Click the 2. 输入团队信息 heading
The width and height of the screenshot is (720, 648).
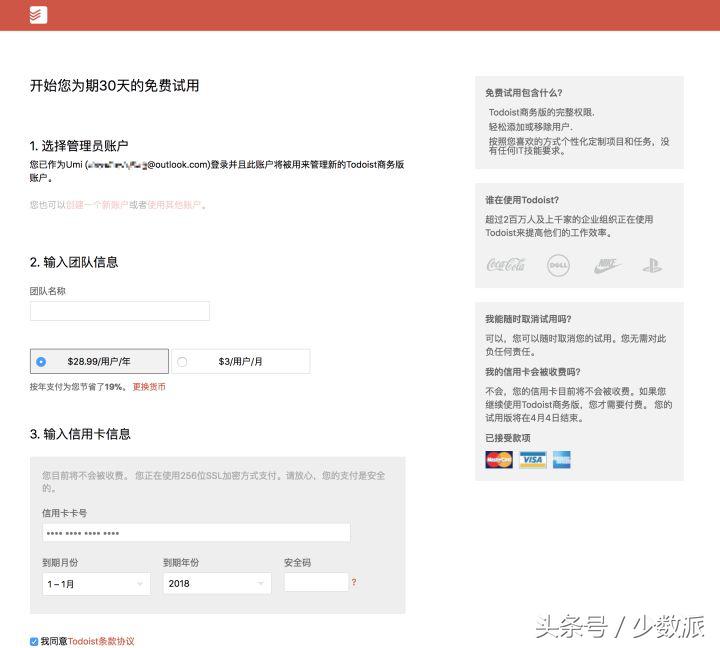[x=74, y=262]
